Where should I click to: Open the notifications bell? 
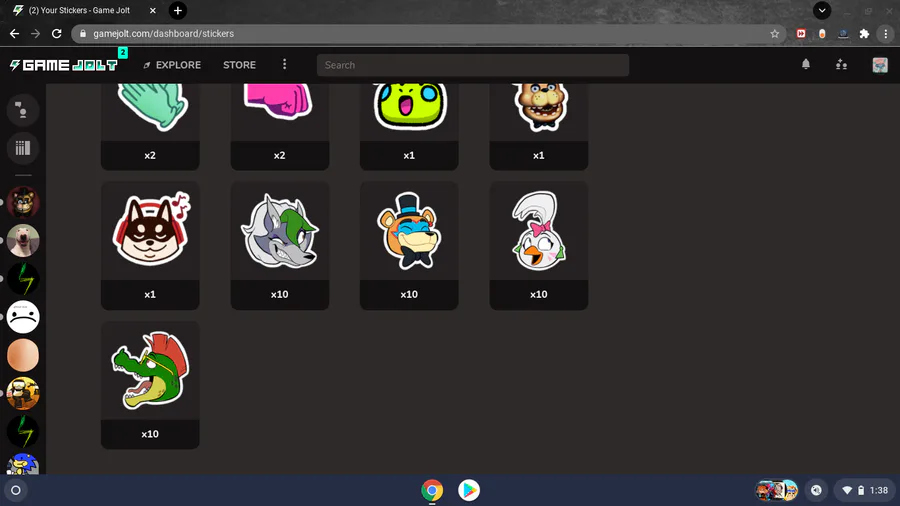806,64
